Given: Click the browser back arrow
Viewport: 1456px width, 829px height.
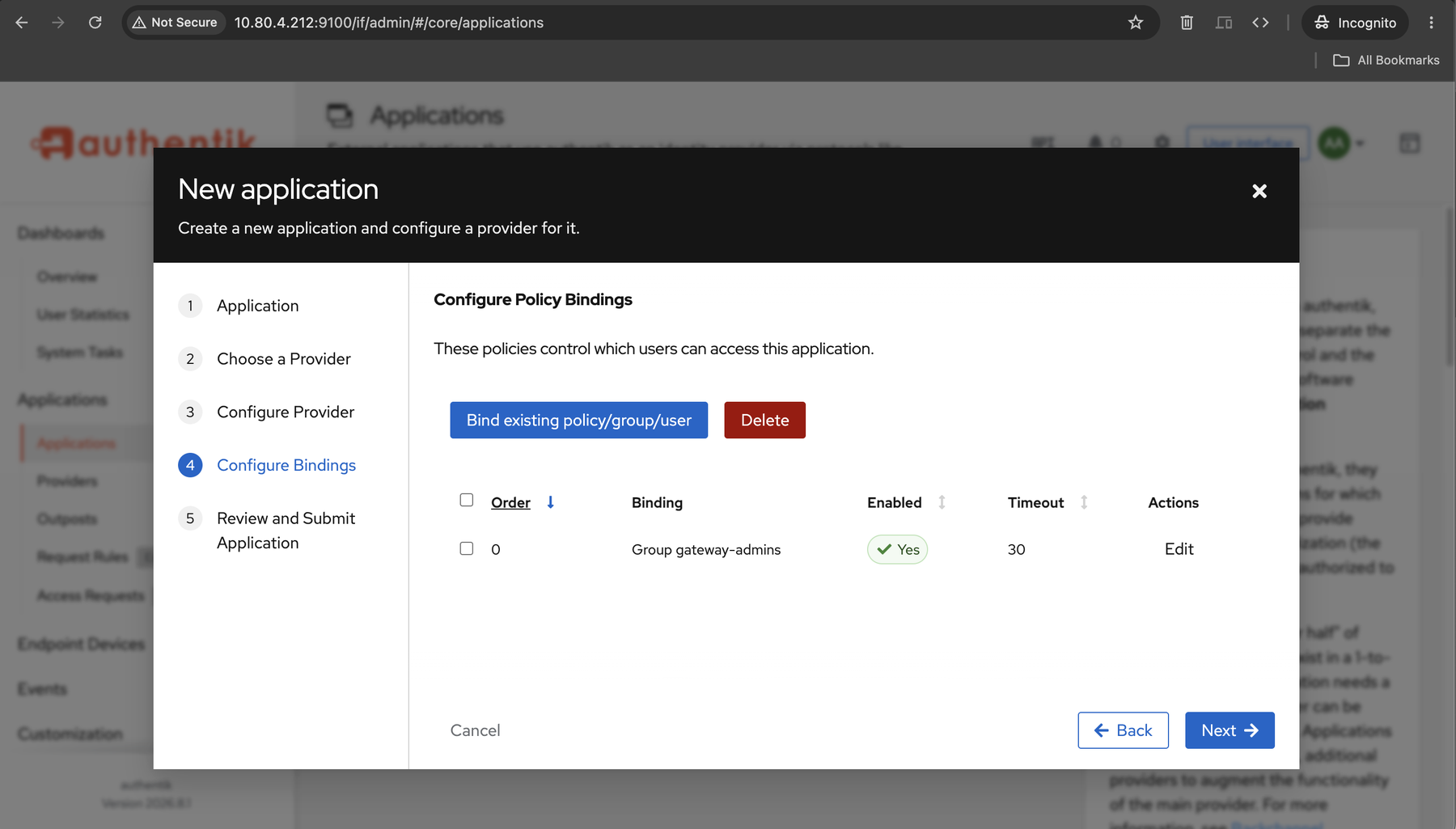Looking at the screenshot, I should coord(22,23).
